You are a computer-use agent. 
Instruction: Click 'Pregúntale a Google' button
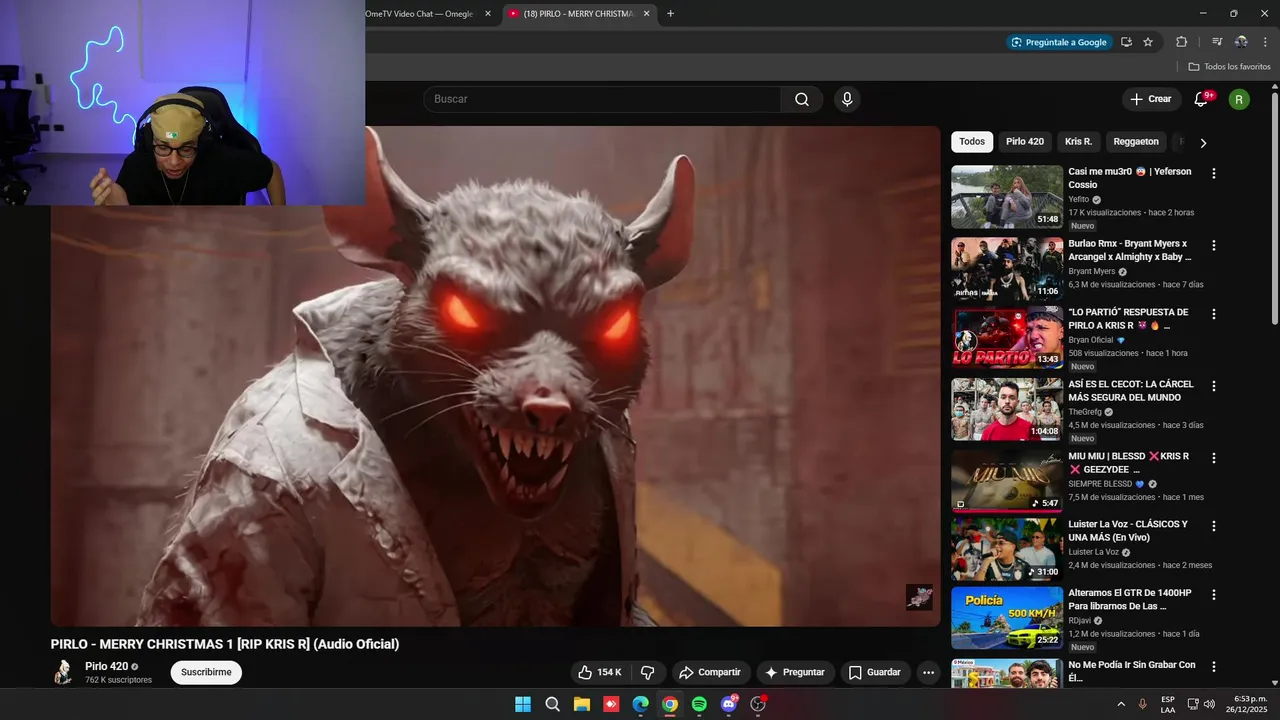coord(1058,42)
